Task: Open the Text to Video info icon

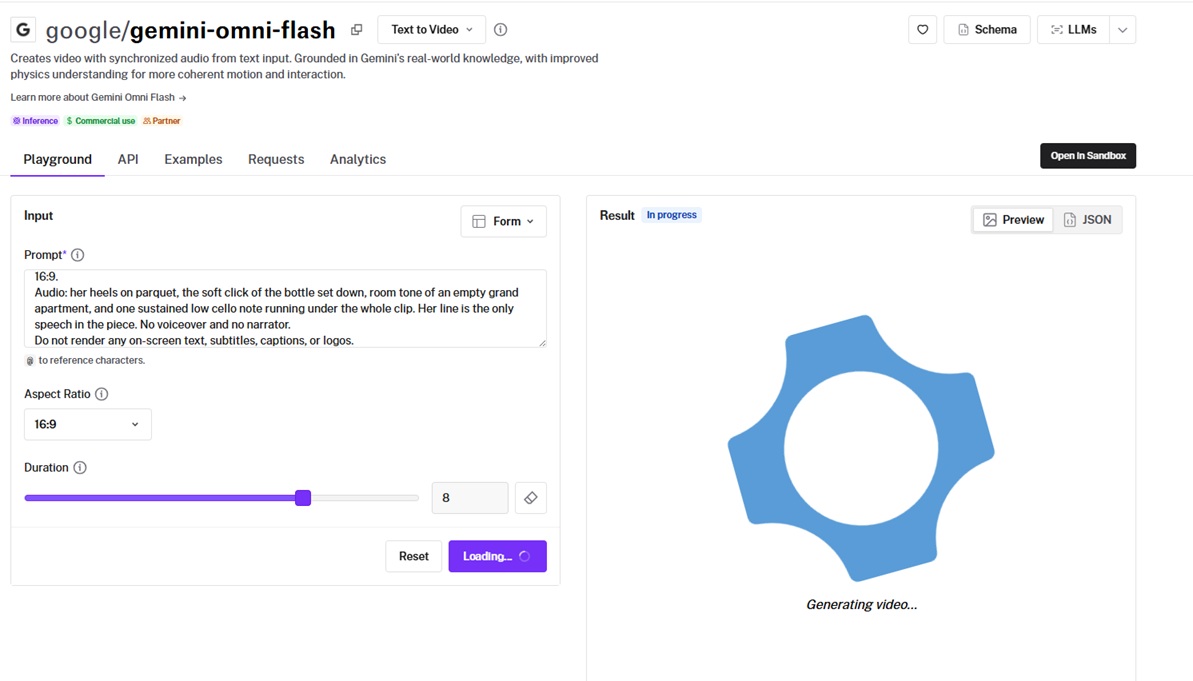Action: click(x=500, y=30)
